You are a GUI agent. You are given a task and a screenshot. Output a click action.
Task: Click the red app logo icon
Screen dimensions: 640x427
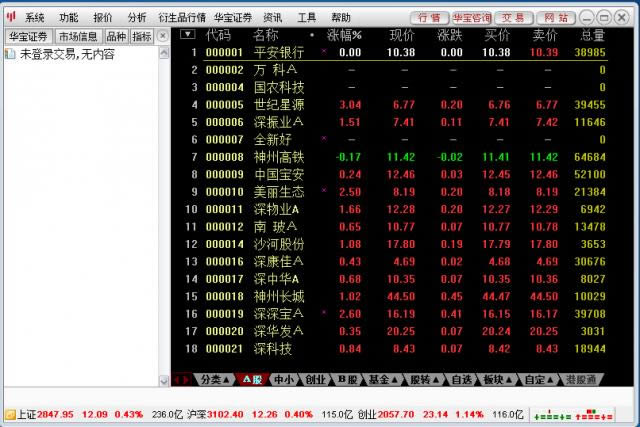pos(11,17)
